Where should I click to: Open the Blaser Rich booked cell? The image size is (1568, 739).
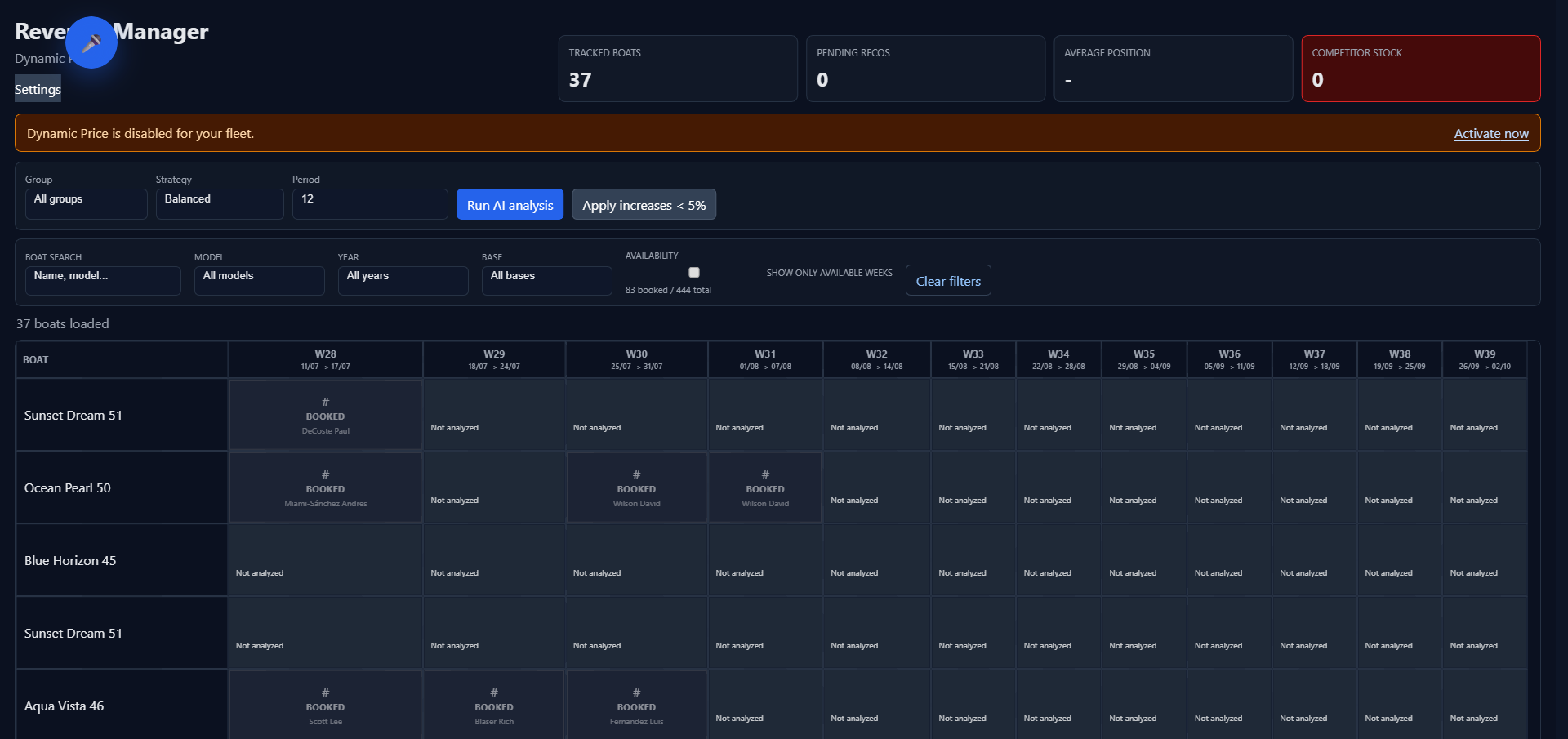(x=494, y=706)
